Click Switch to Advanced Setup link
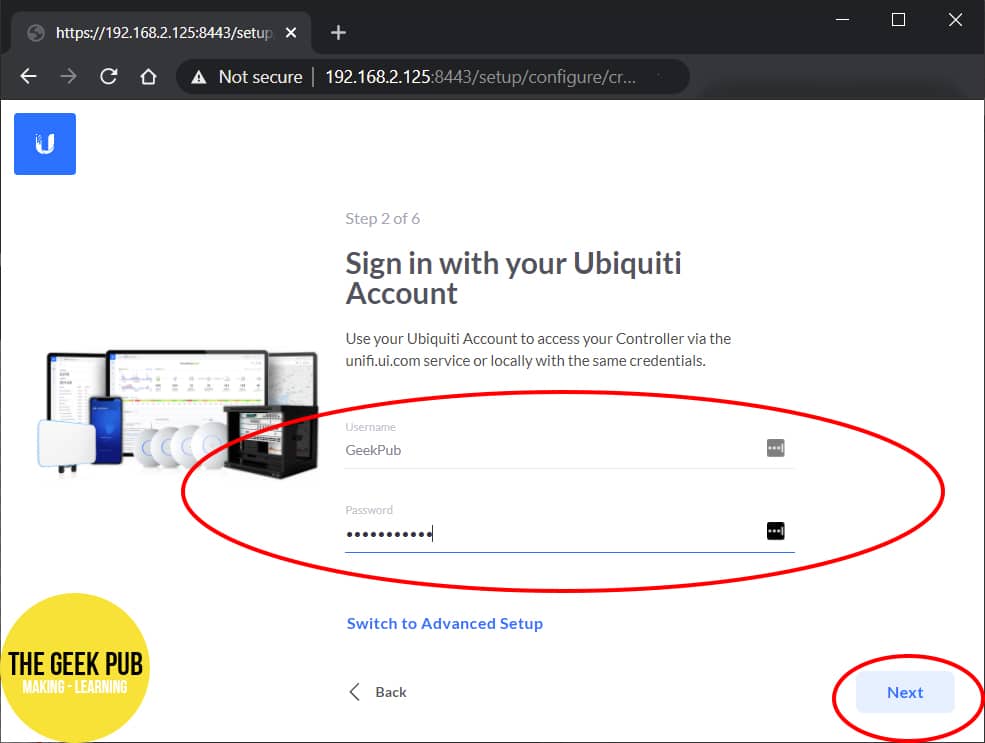The image size is (985, 743). coord(445,624)
